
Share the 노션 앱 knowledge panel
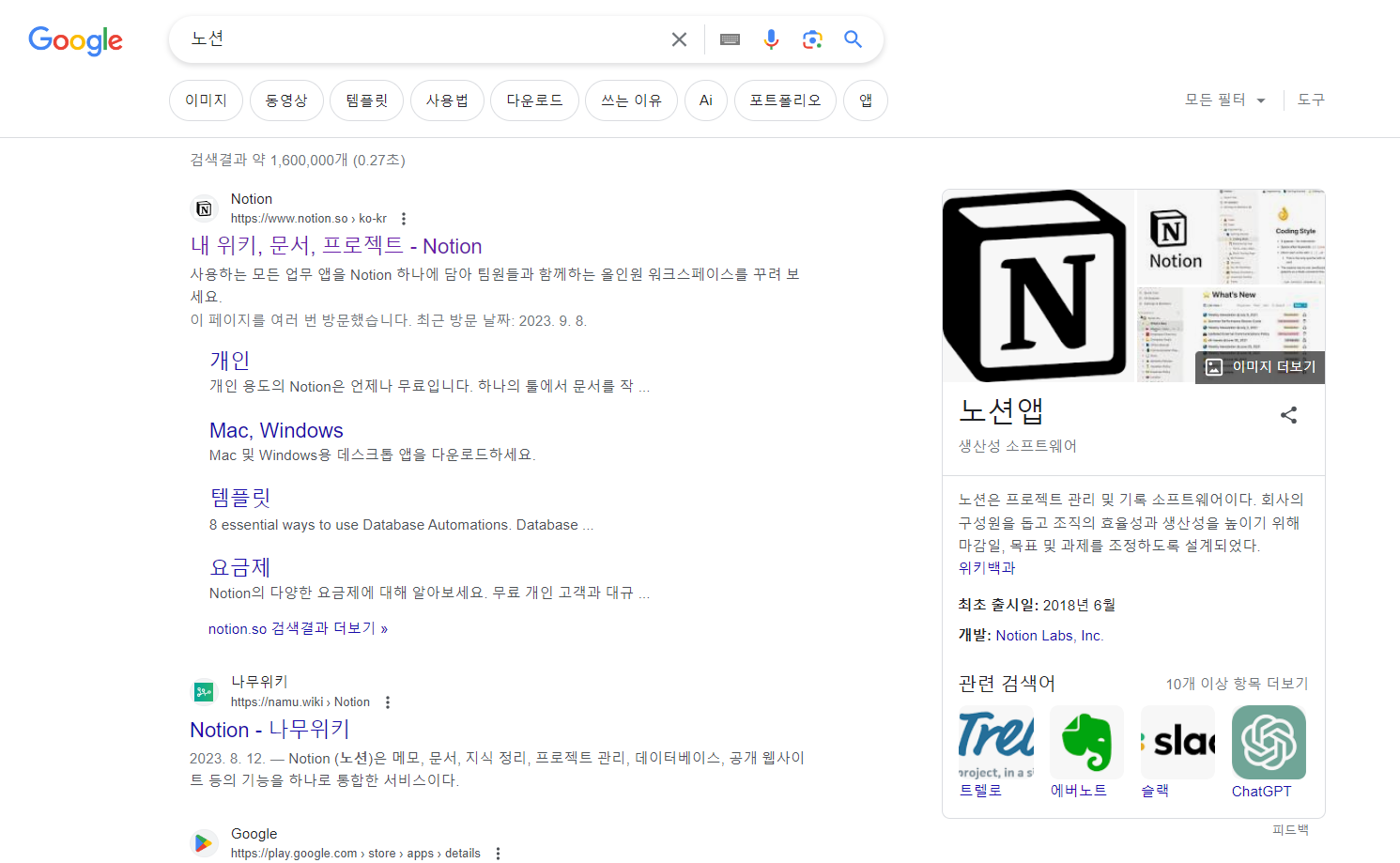1288,415
